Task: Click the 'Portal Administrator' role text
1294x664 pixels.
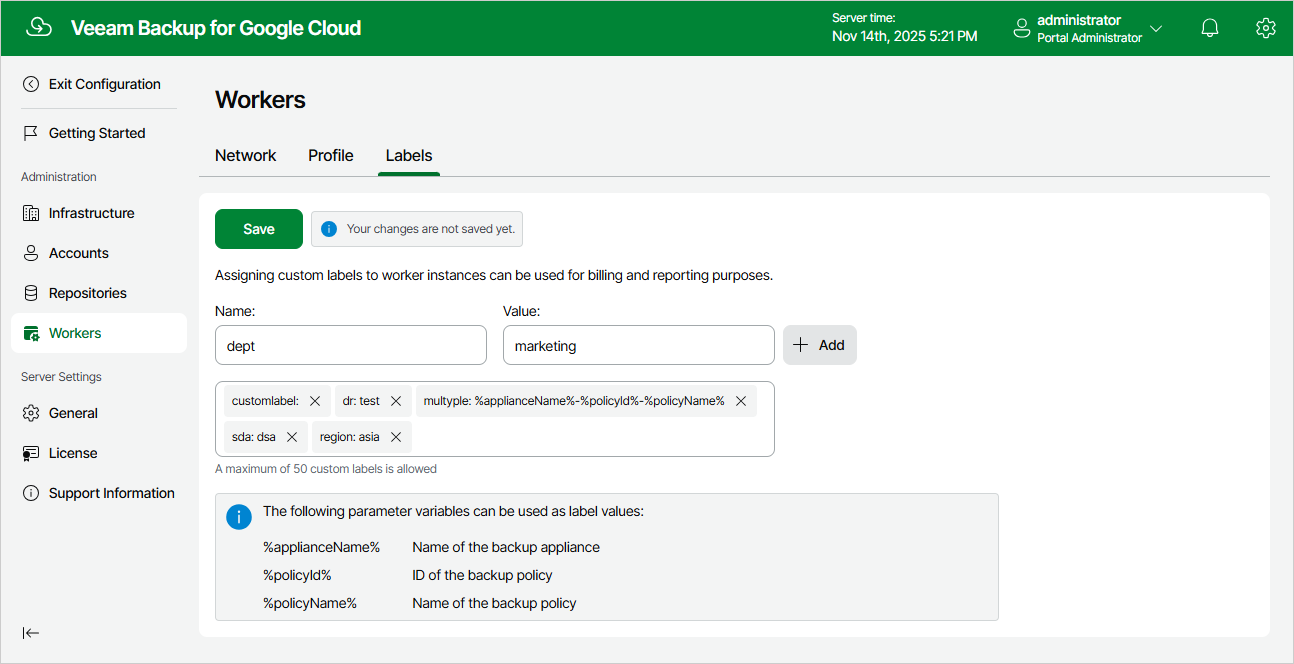Action: point(1090,38)
